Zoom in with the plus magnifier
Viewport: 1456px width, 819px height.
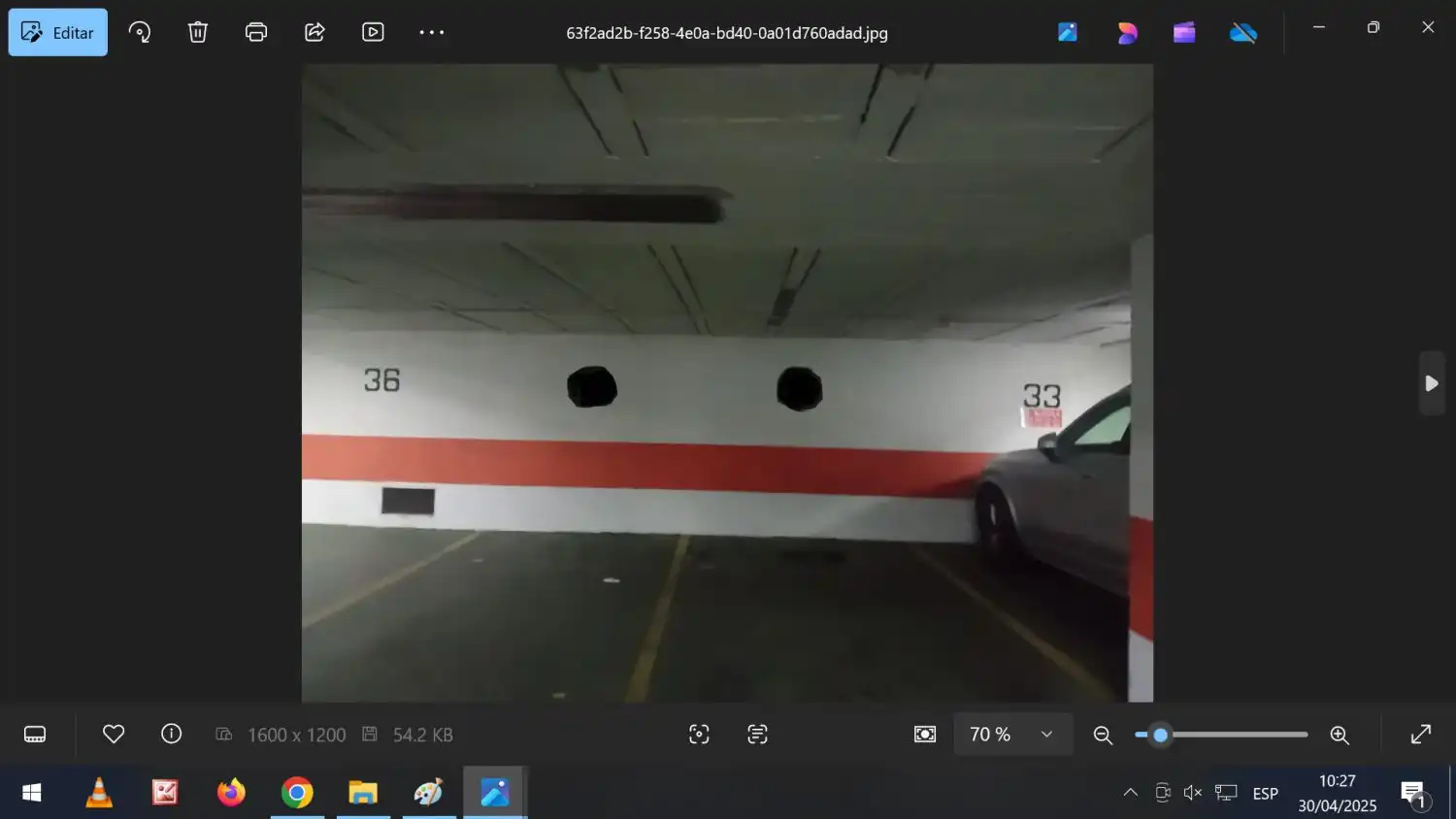pyautogui.click(x=1340, y=735)
